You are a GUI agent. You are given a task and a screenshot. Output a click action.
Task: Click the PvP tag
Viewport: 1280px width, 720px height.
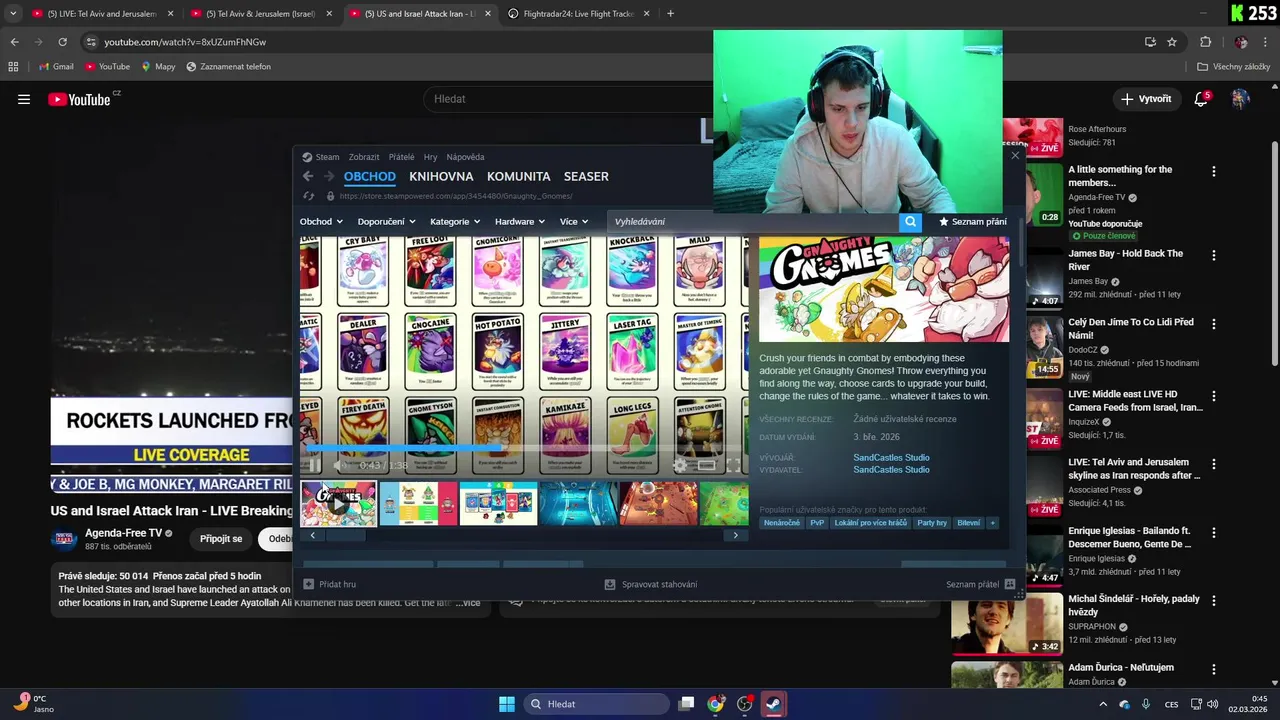(x=817, y=523)
